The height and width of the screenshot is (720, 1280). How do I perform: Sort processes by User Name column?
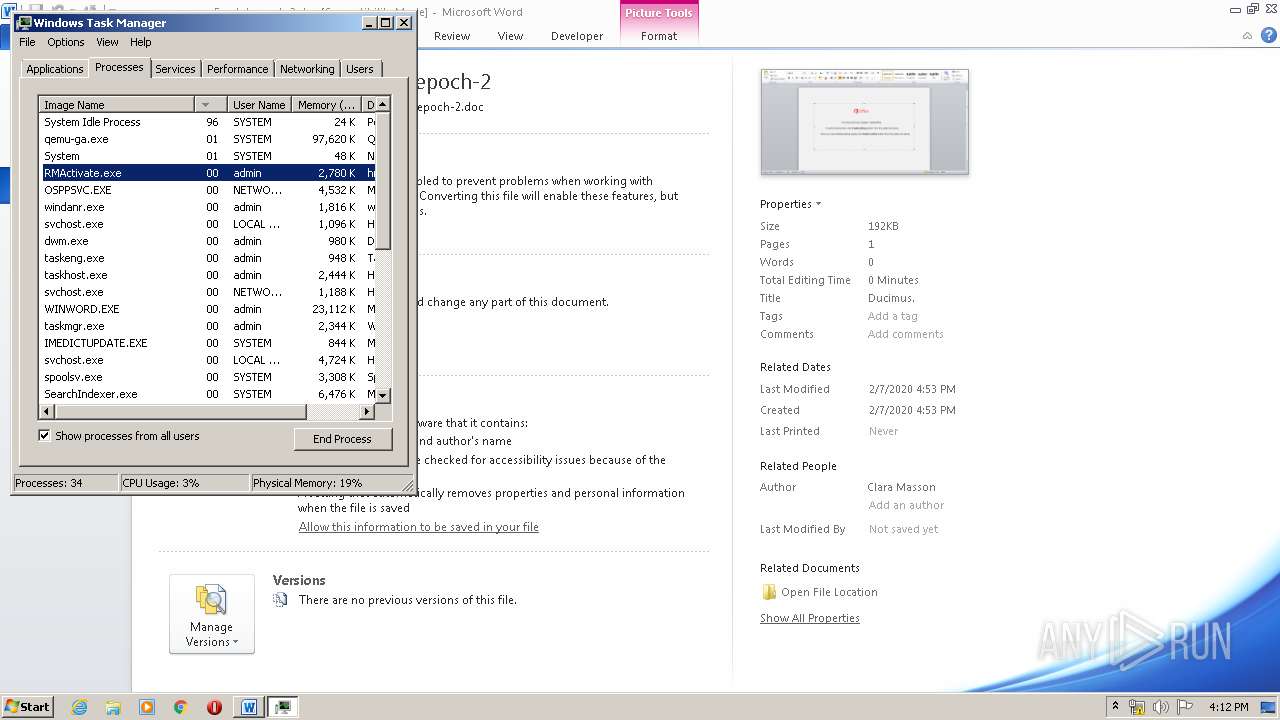pos(259,104)
